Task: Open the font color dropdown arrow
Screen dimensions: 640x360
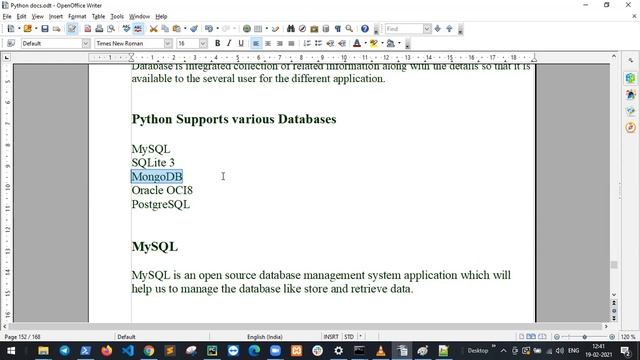Action: 365,43
